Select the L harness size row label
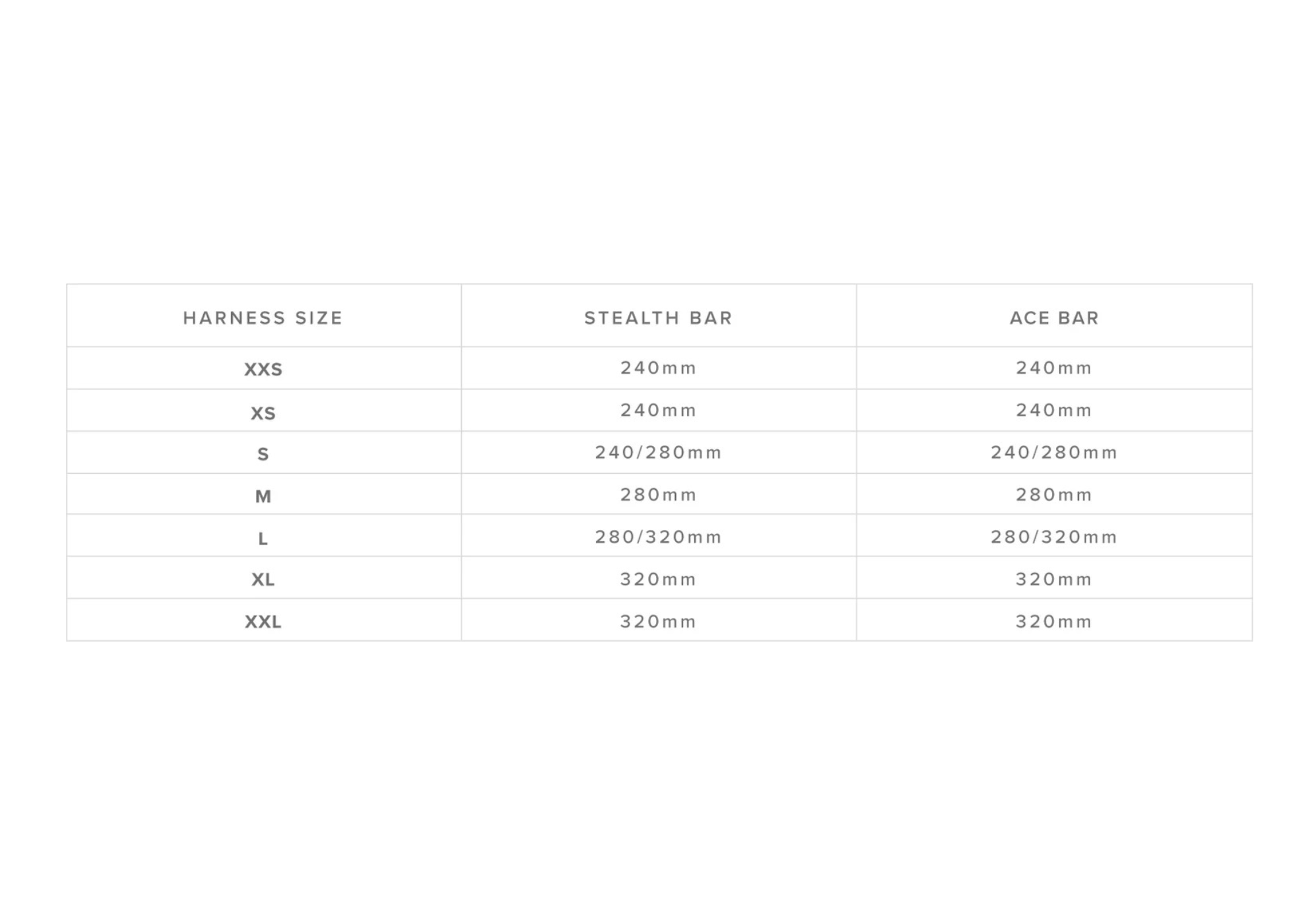This screenshot has height=903, width=1316. [263, 539]
